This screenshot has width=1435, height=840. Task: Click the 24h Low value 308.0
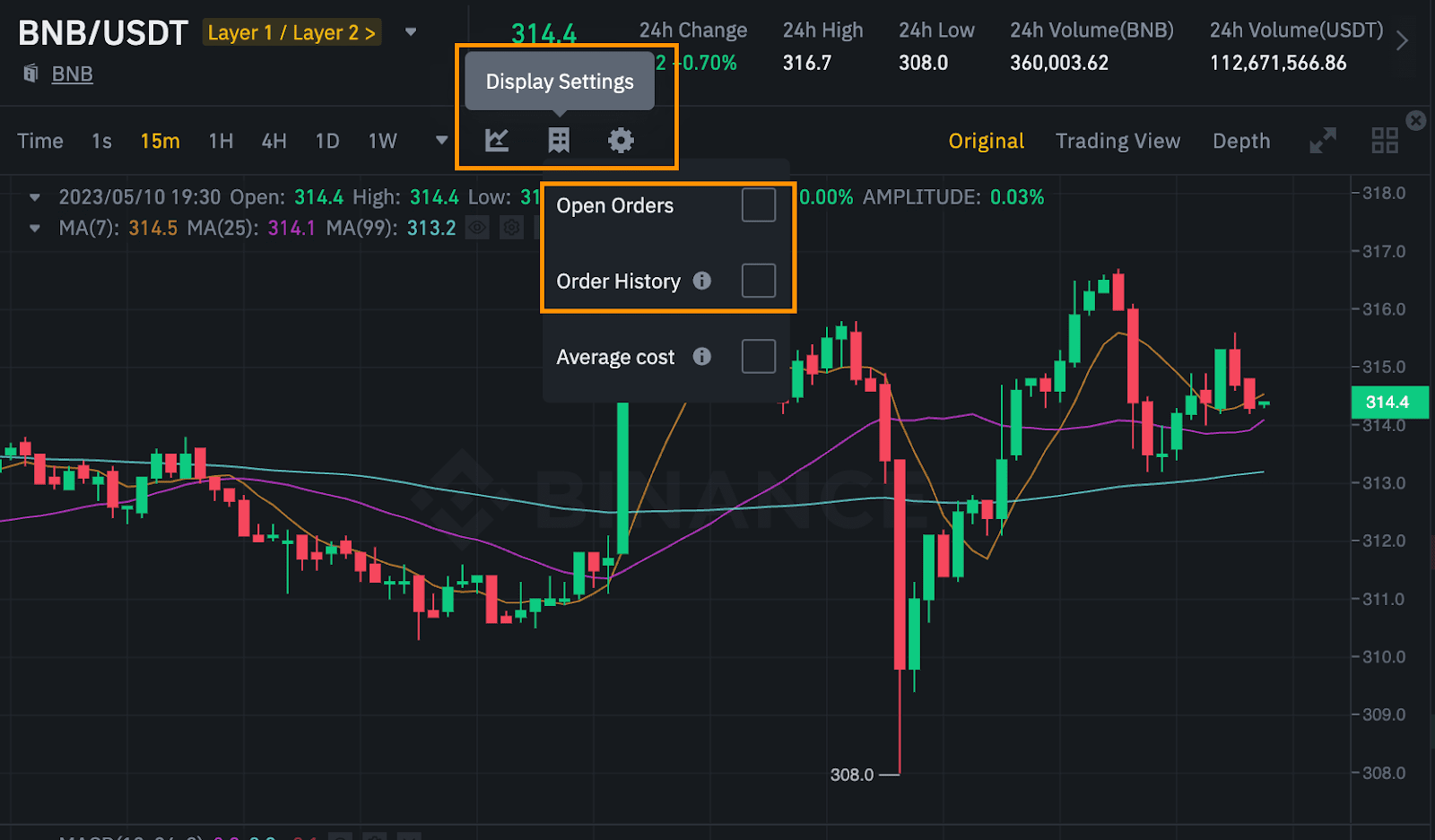pos(923,63)
